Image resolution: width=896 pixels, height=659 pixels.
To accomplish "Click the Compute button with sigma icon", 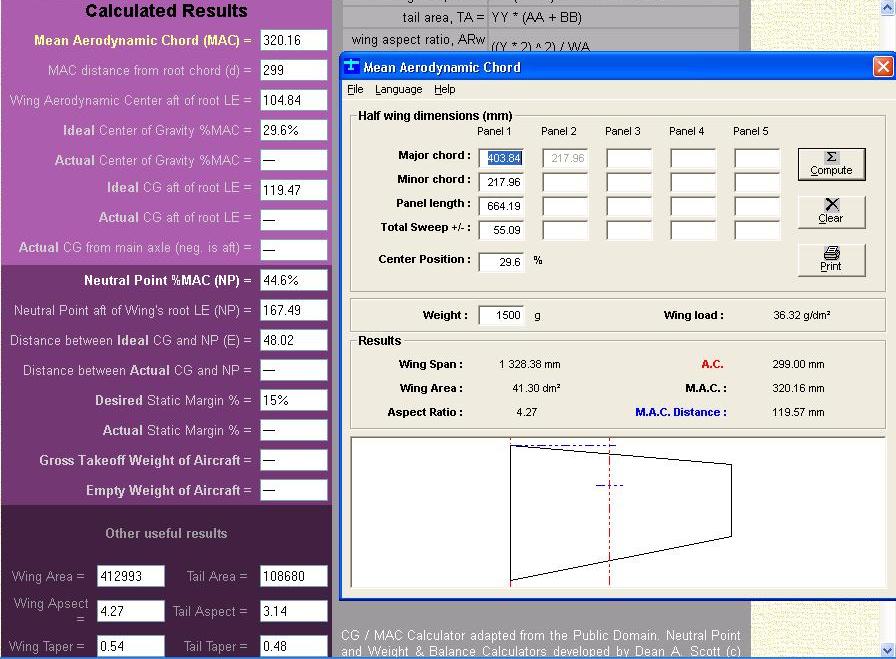I will tap(830, 163).
